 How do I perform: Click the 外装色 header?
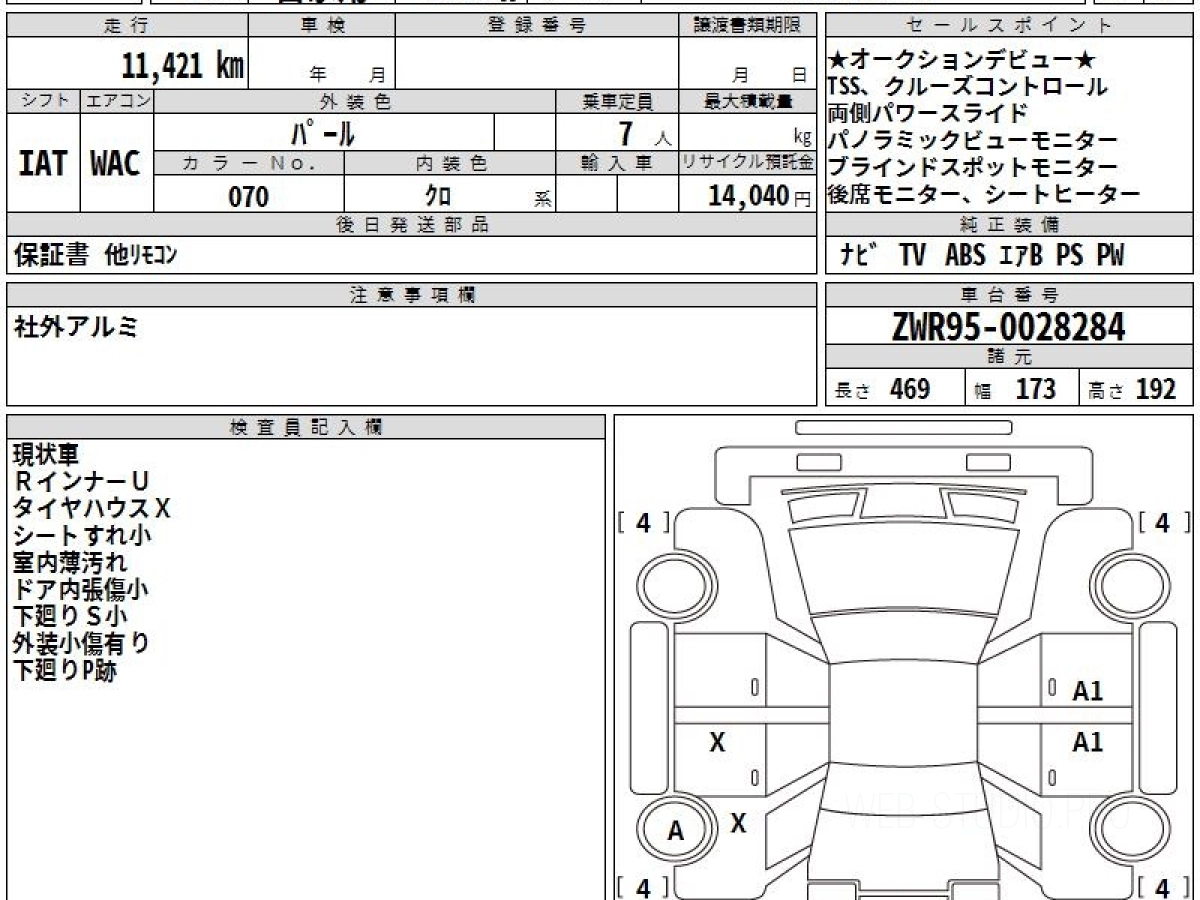coord(355,101)
